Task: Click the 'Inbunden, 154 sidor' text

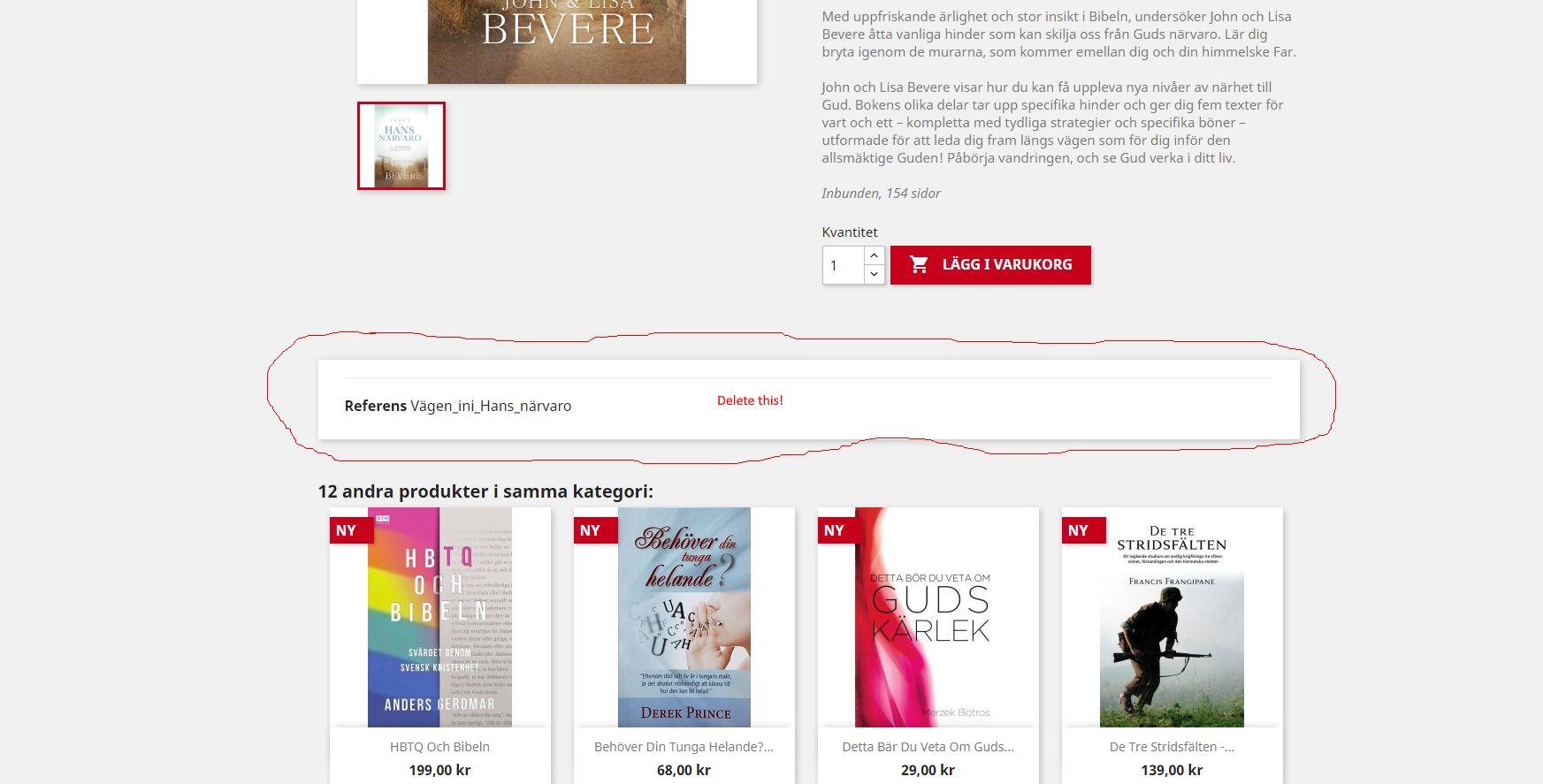Action: 881,193
